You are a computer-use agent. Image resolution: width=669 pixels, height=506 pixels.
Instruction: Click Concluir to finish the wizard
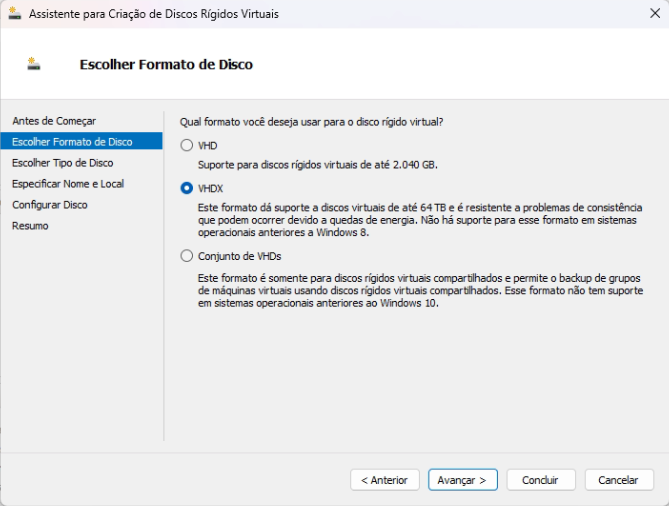(x=540, y=480)
